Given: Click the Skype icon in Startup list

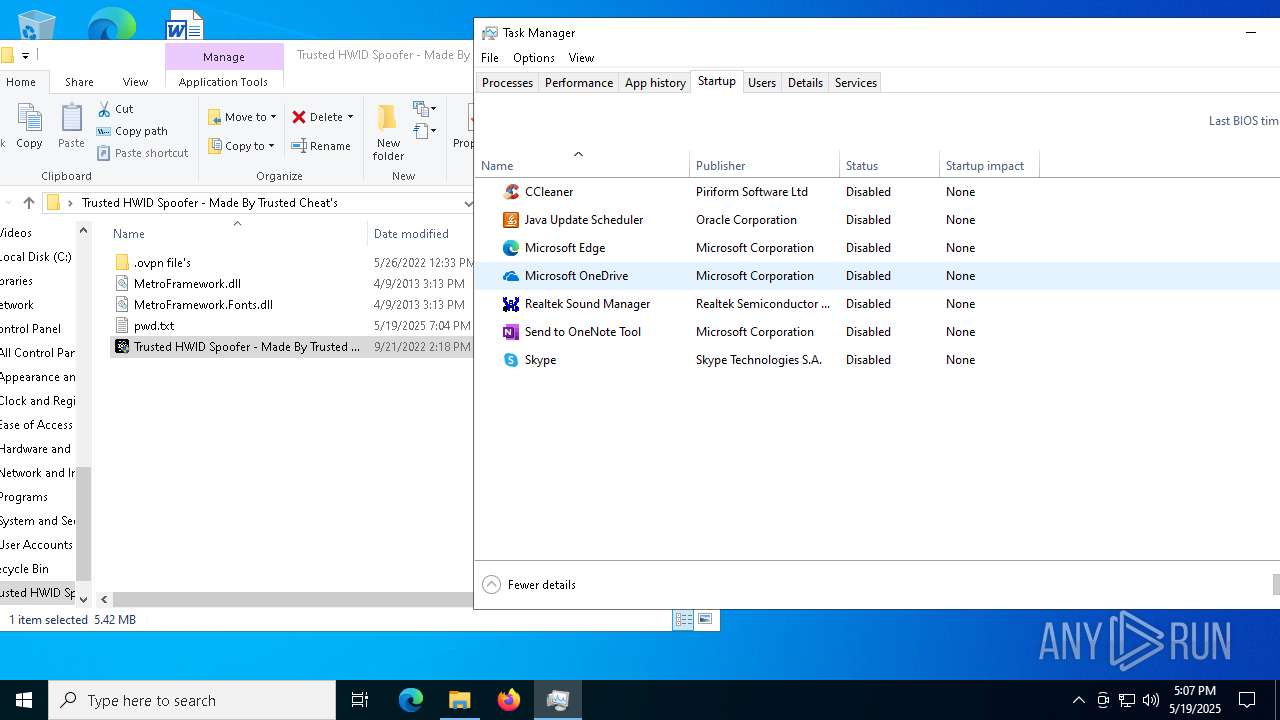Looking at the screenshot, I should click(x=511, y=360).
